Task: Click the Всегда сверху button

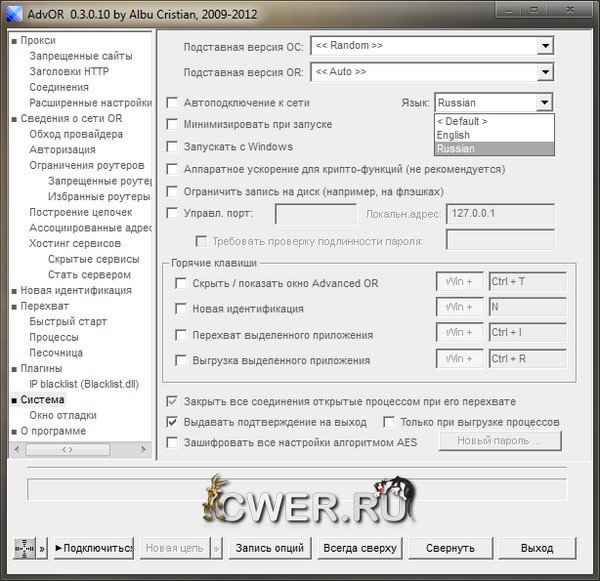Action: point(360,548)
